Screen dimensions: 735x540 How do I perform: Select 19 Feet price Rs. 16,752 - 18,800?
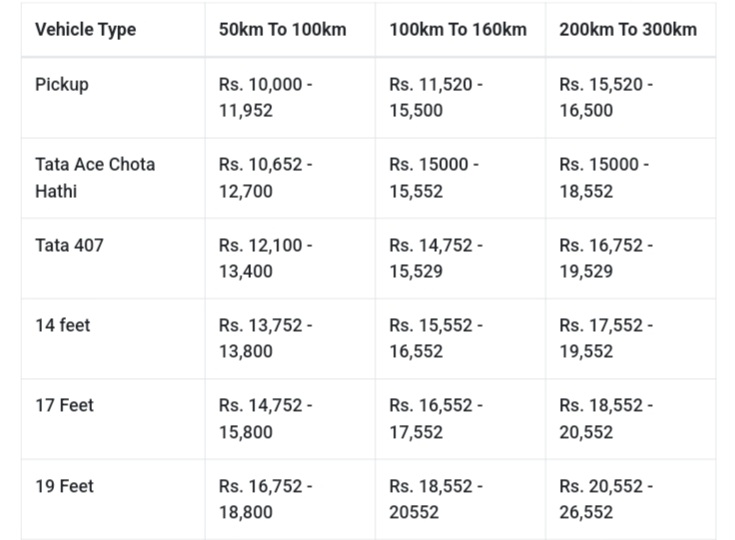point(266,499)
